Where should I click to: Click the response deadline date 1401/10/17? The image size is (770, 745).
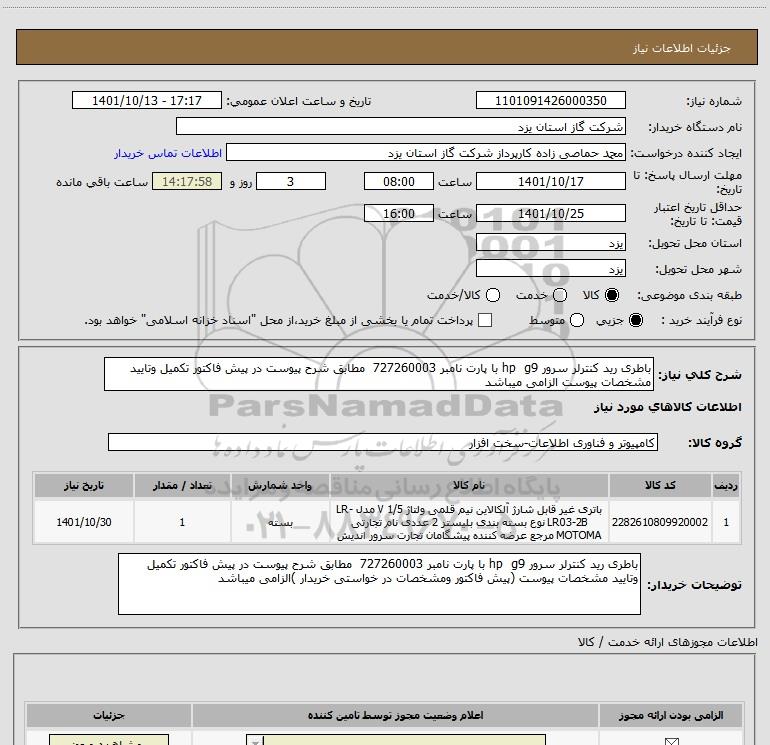tap(550, 181)
